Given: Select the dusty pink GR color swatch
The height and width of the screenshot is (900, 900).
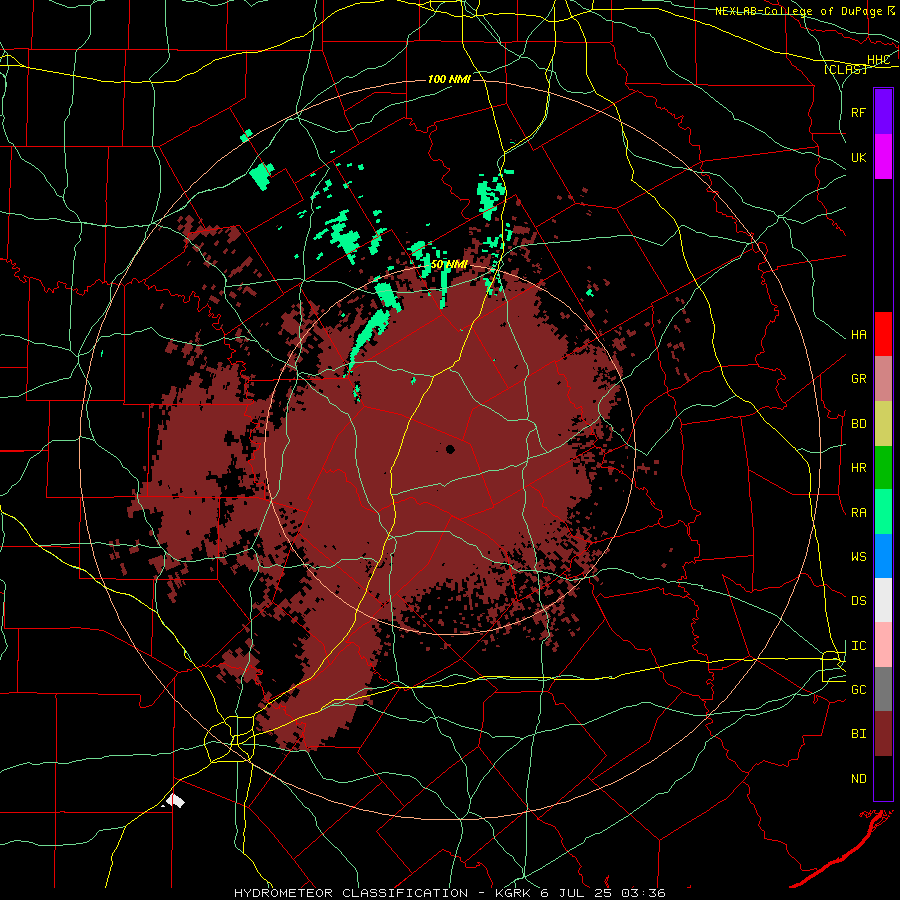Looking at the screenshot, I should point(883,379).
